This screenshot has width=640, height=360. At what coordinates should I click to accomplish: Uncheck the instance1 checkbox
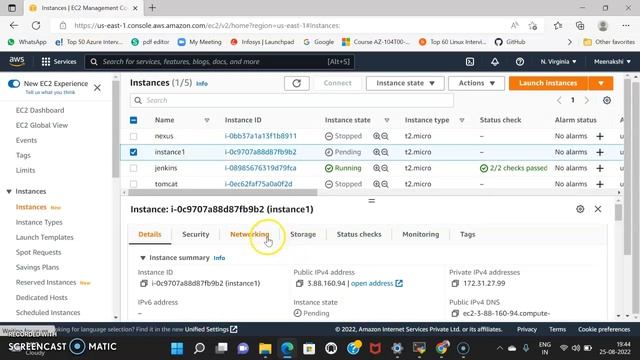pyautogui.click(x=133, y=152)
